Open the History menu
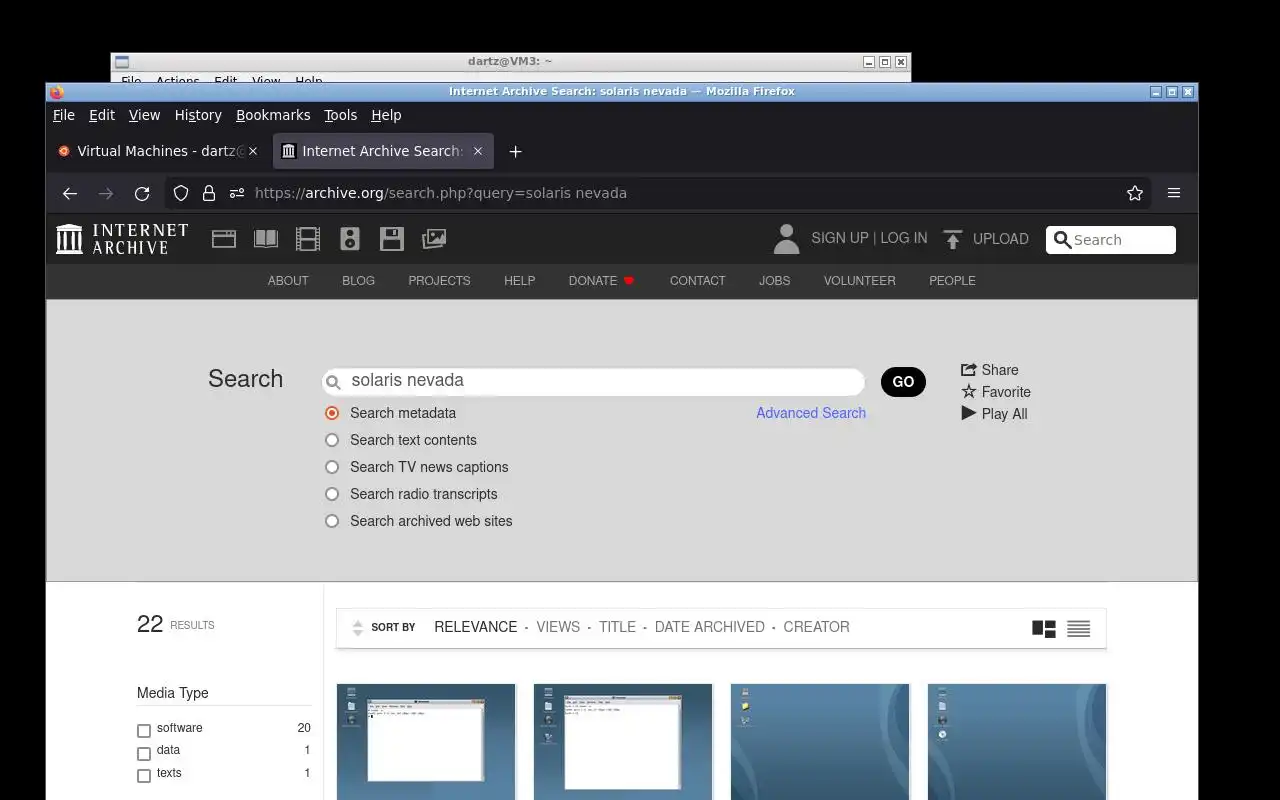 point(198,115)
